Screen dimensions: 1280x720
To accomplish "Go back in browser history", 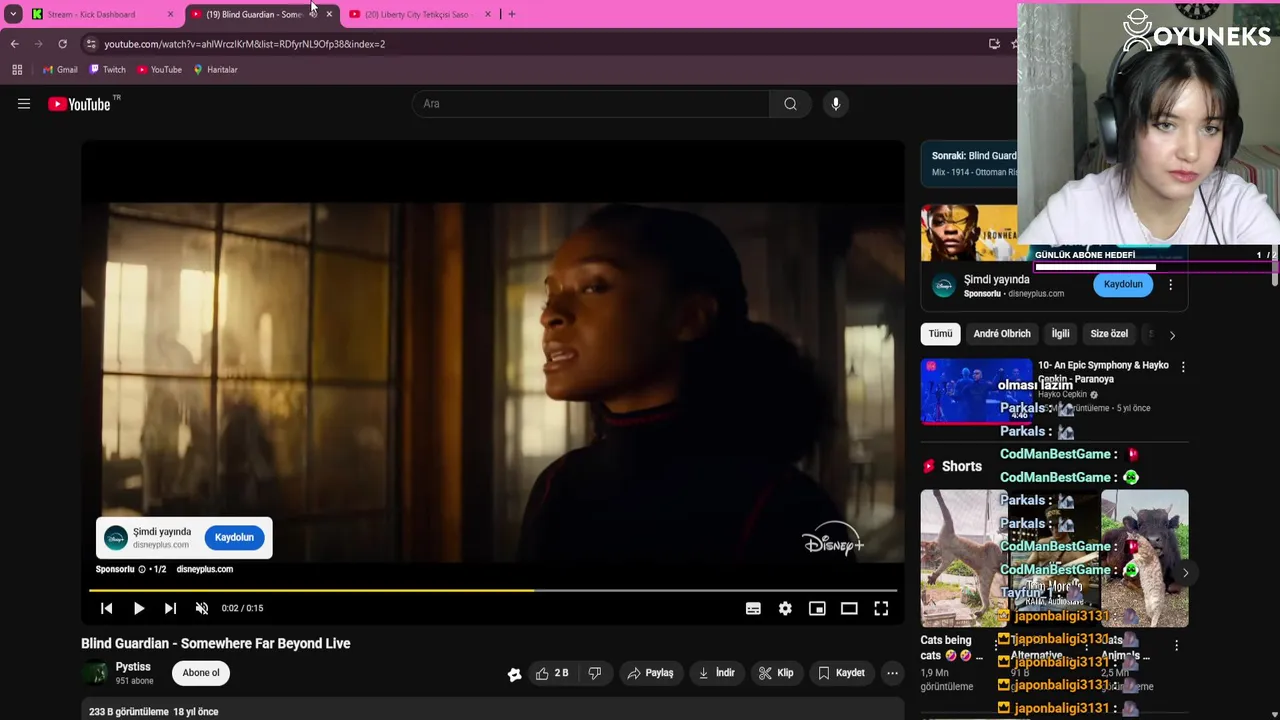I will (14, 44).
